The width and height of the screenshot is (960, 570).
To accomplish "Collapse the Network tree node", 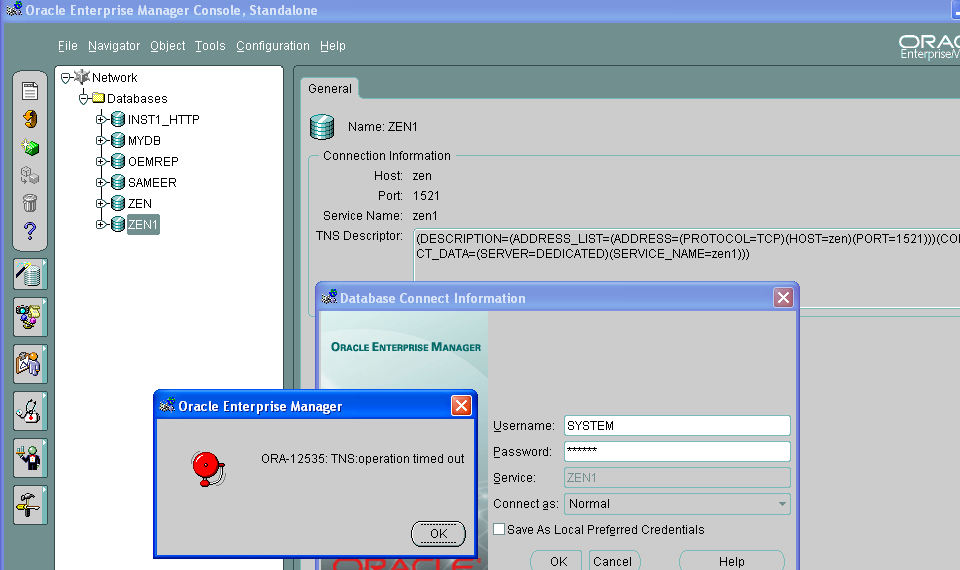I will point(66,78).
